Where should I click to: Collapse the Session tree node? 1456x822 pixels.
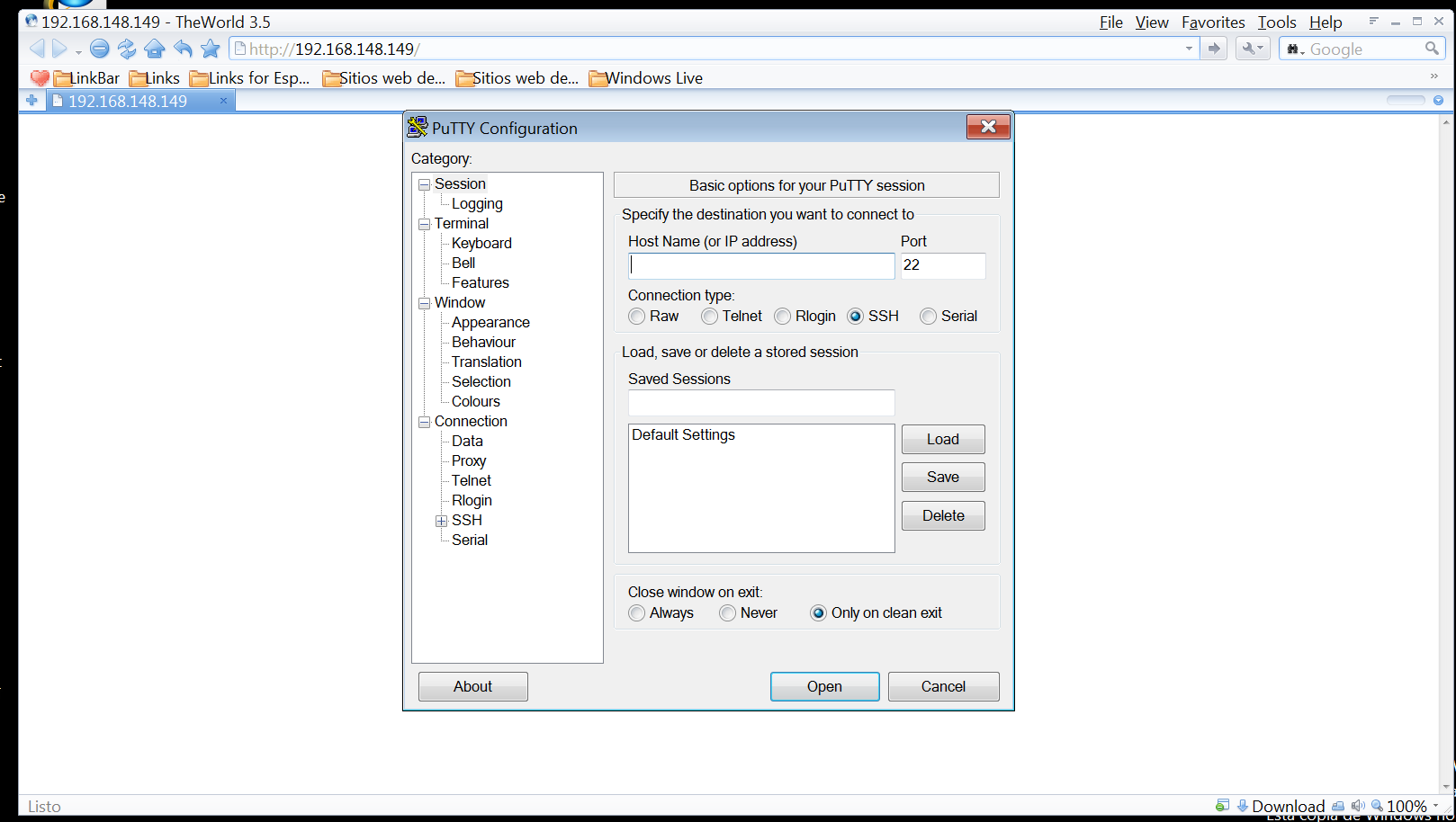[424, 184]
